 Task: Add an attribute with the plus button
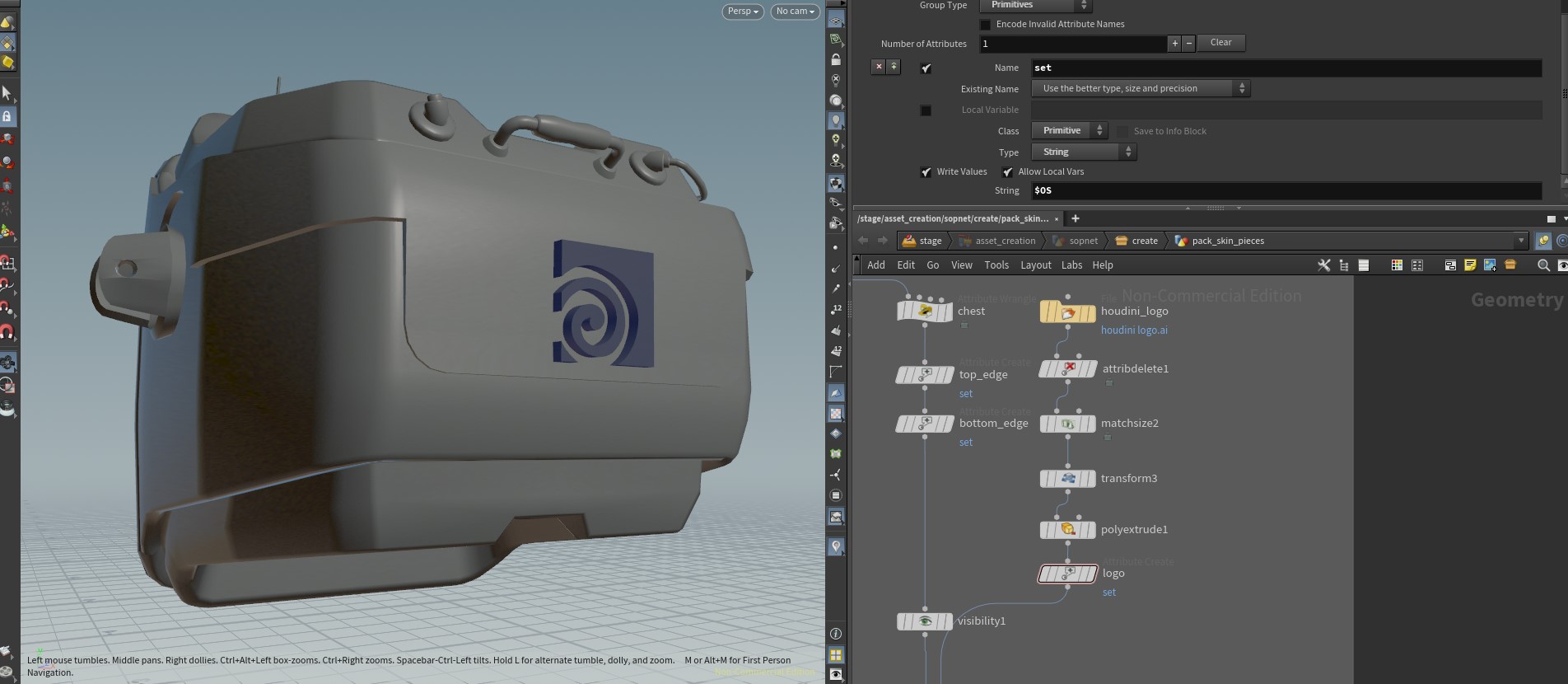[1175, 44]
